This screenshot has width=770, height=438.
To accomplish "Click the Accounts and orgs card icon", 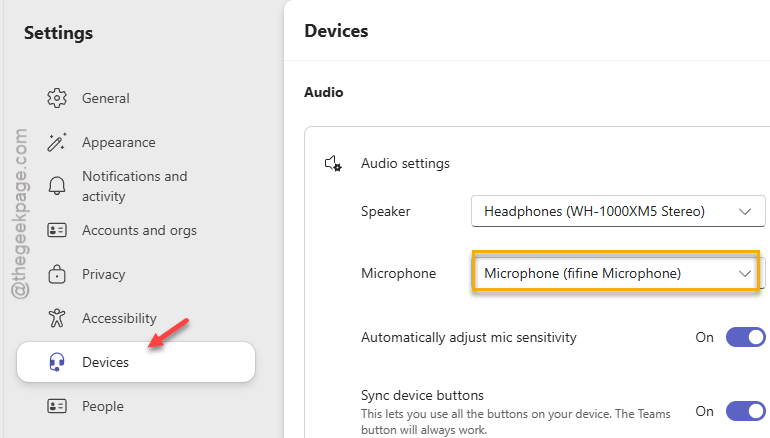I will [57, 230].
